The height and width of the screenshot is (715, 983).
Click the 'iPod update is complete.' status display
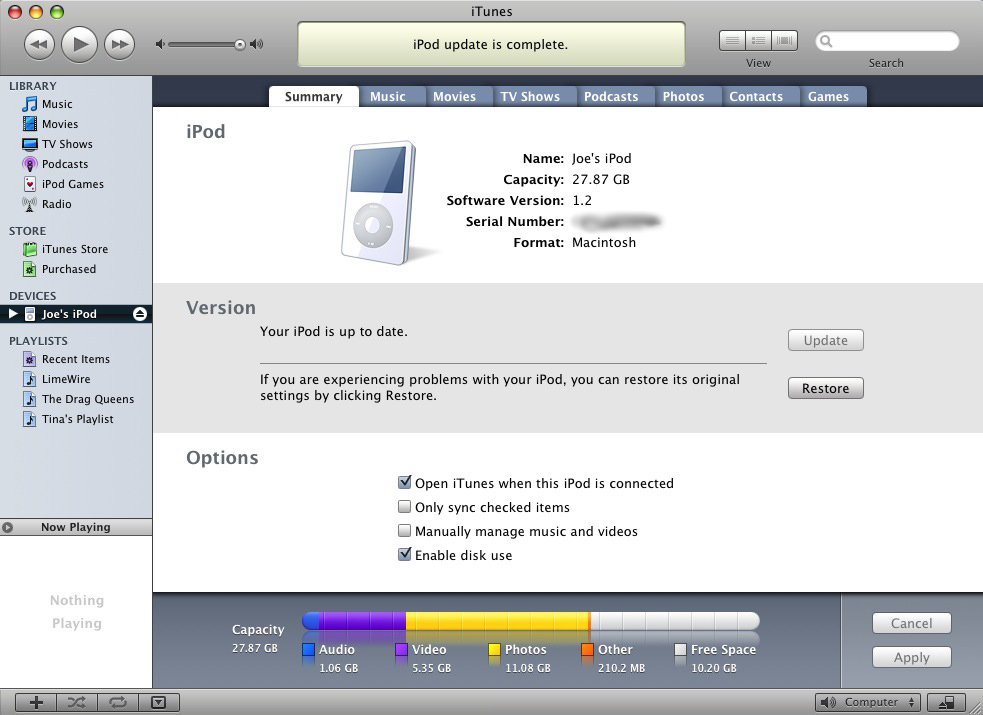tap(491, 44)
